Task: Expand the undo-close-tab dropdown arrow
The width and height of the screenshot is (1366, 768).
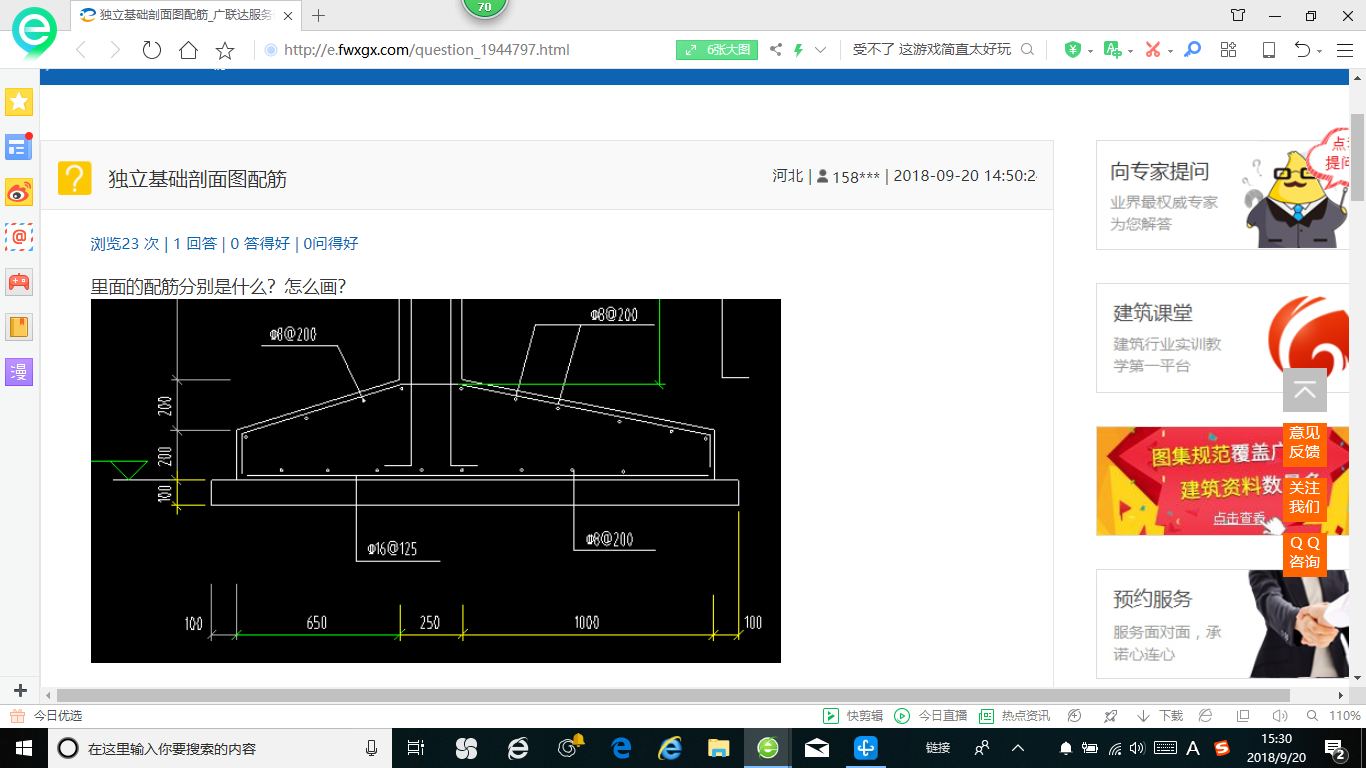Action: (1320, 51)
